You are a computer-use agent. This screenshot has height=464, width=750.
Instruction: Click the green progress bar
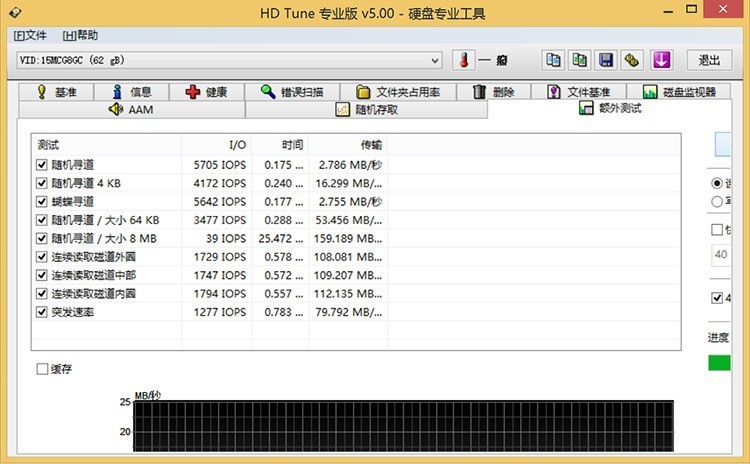click(x=719, y=363)
